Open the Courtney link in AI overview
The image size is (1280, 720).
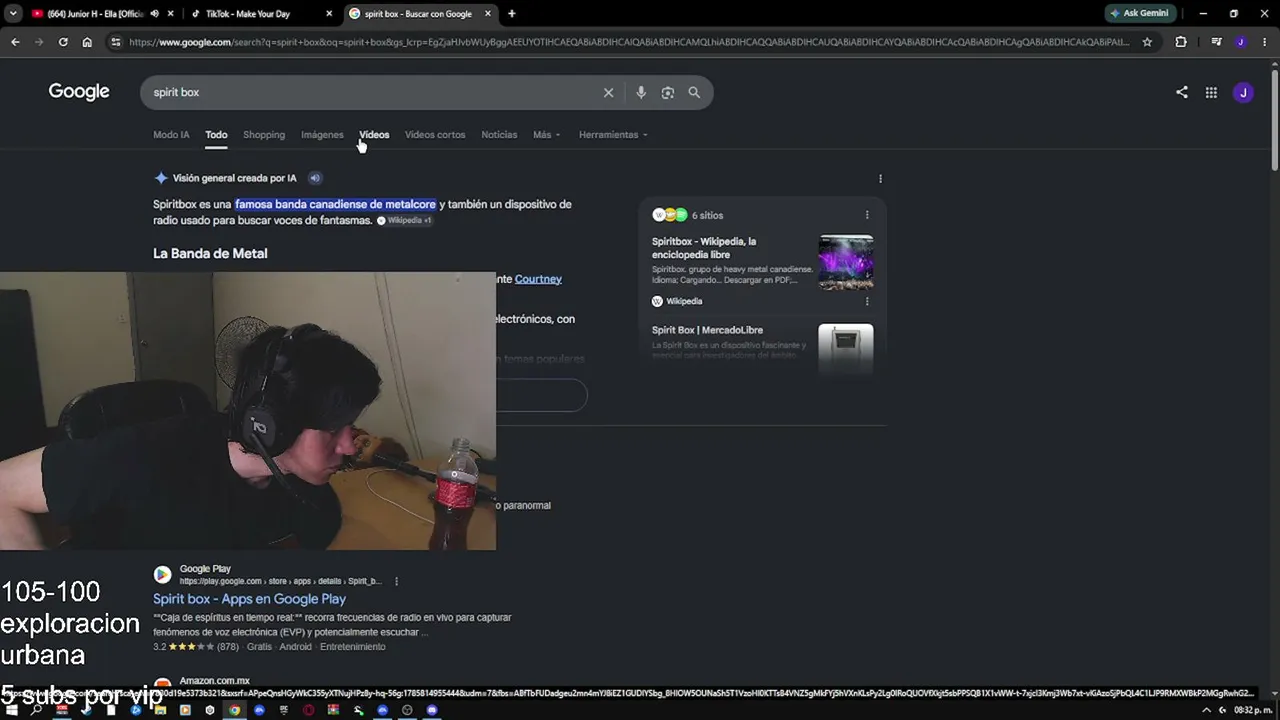538,279
